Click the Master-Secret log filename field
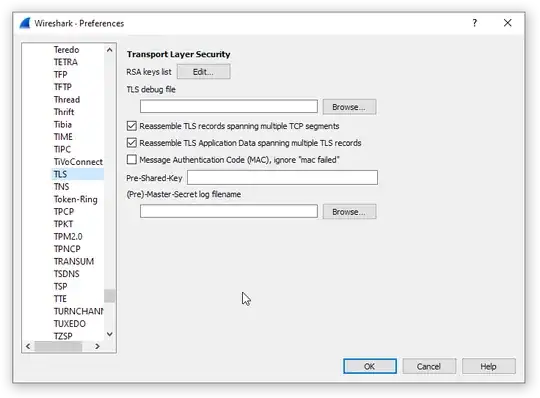This screenshot has height=398, width=540. pos(229,211)
